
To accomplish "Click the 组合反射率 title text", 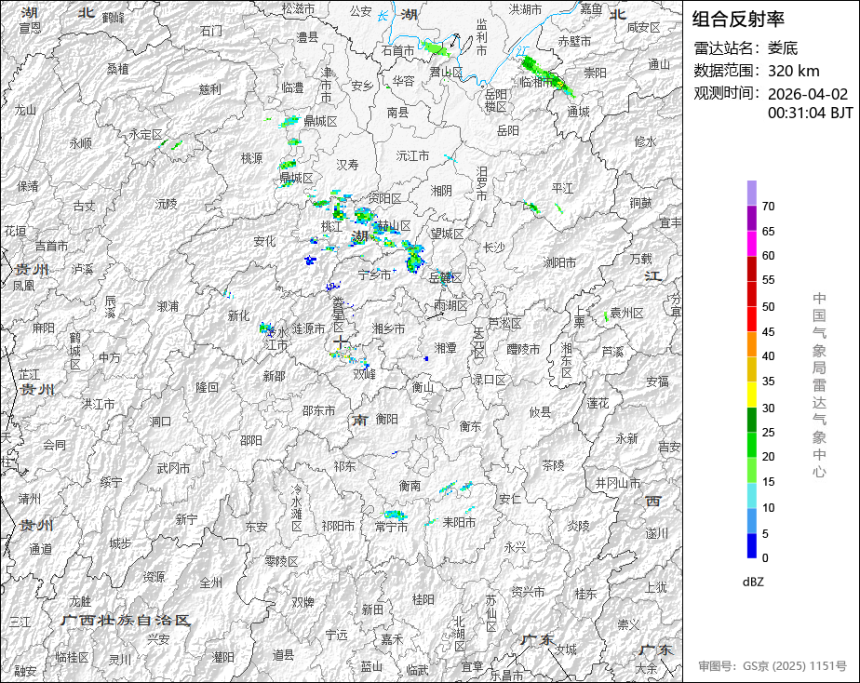I will tap(738, 19).
